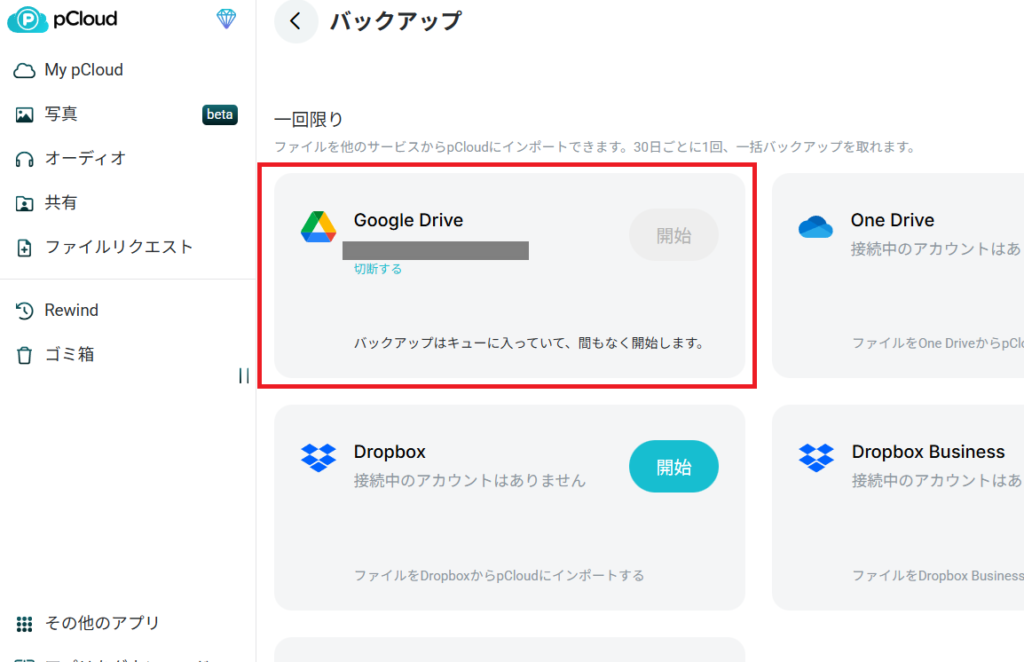Screen dimensions: 1024x662
Task: Click the Google Drive logo icon
Action: [318, 228]
